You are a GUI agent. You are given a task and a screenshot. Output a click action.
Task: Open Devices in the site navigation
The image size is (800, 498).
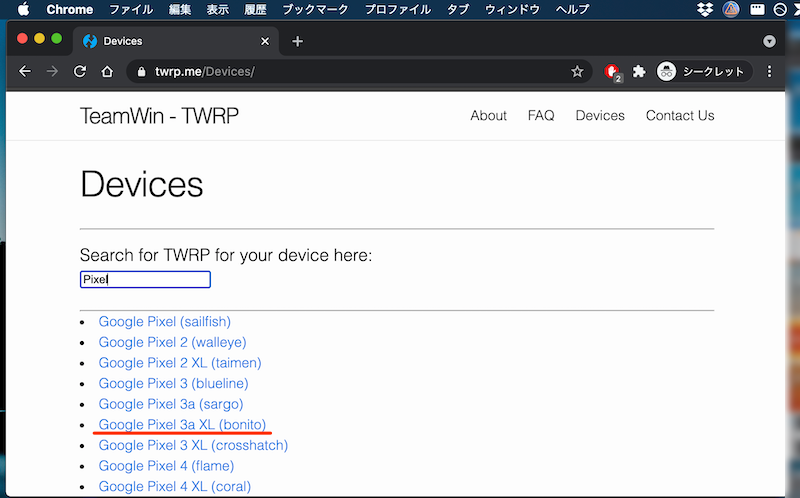(x=600, y=115)
